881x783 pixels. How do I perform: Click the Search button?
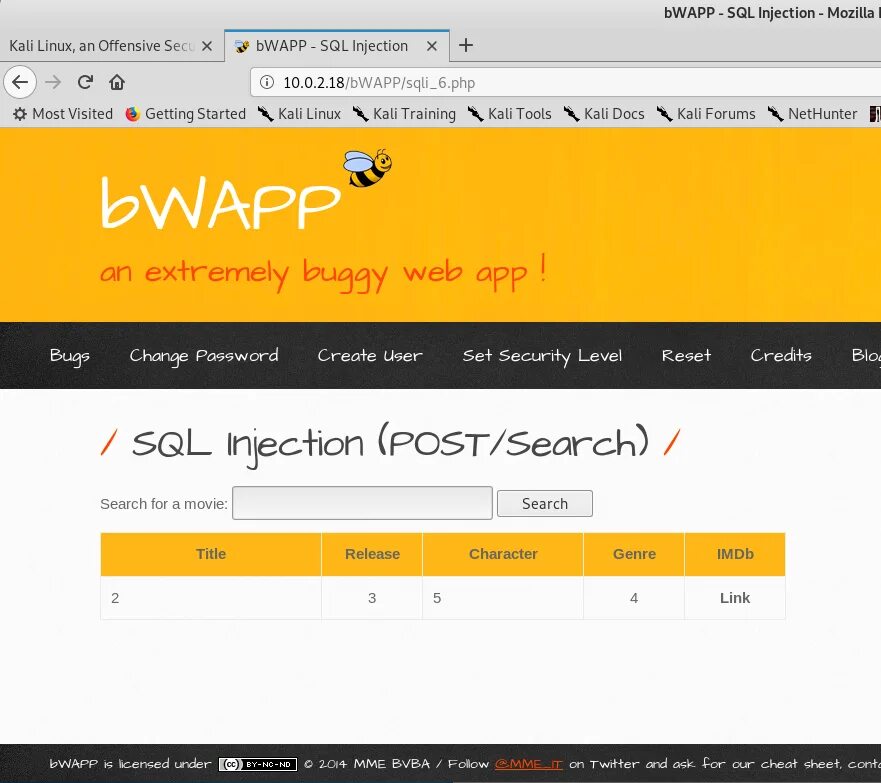click(544, 503)
